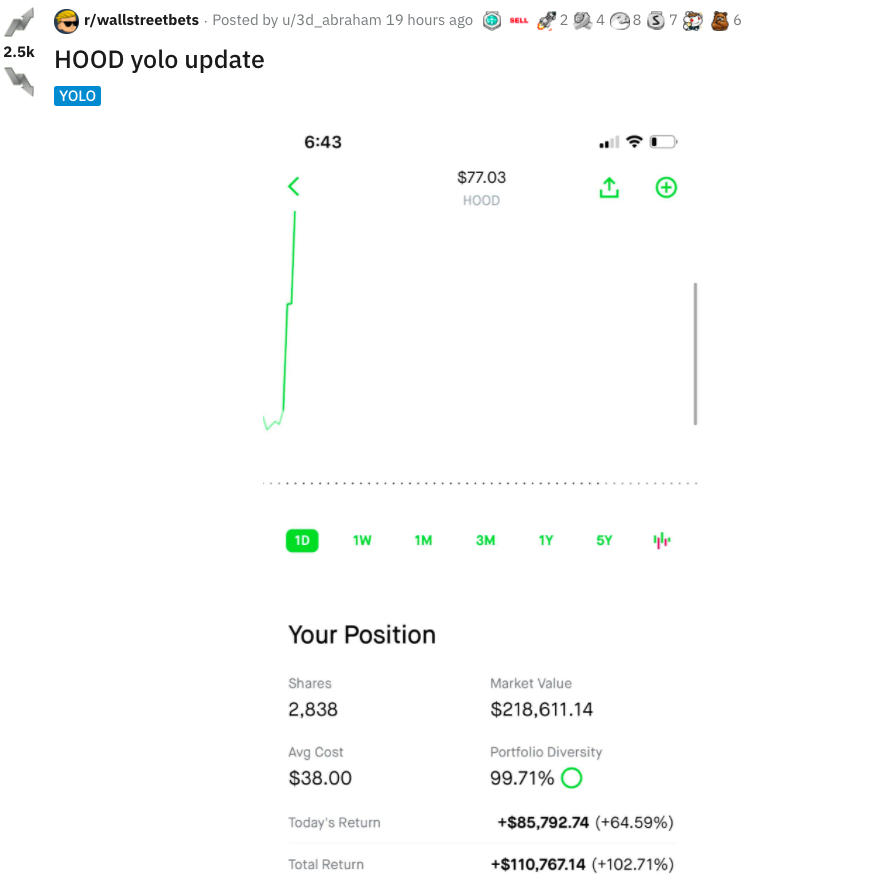Select the 5Y chart range
The image size is (894, 875).
click(x=604, y=540)
